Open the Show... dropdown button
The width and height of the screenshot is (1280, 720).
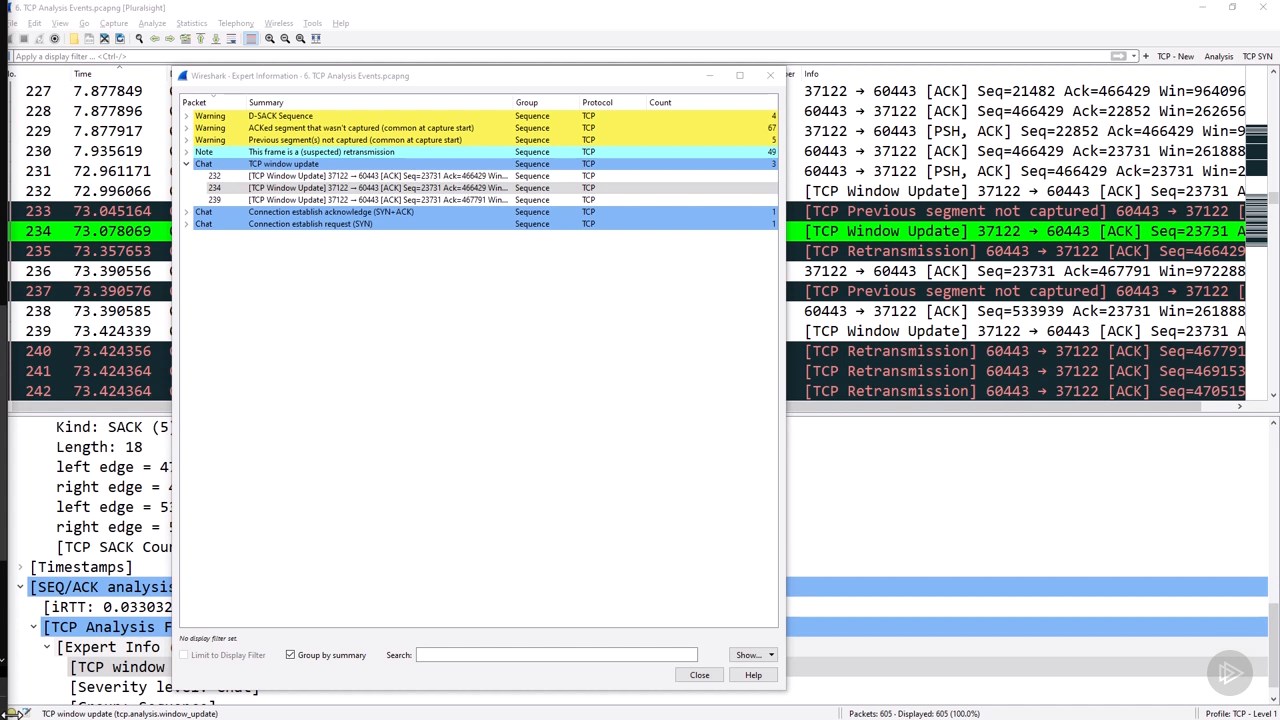[753, 655]
